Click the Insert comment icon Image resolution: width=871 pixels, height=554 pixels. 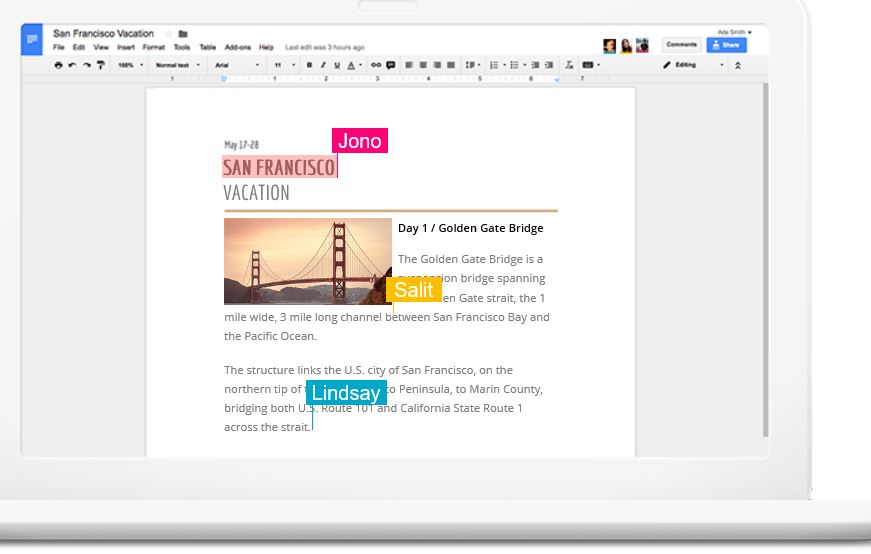(390, 65)
